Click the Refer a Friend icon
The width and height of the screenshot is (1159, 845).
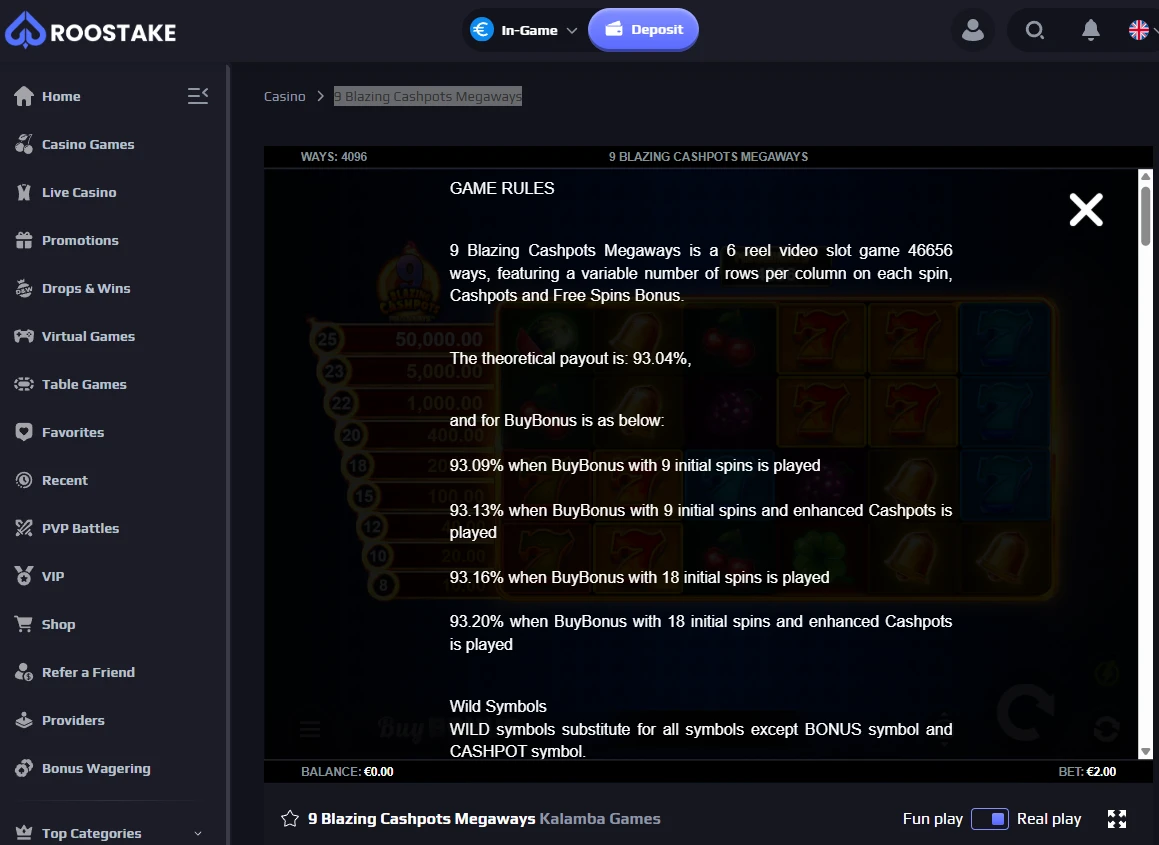(24, 672)
